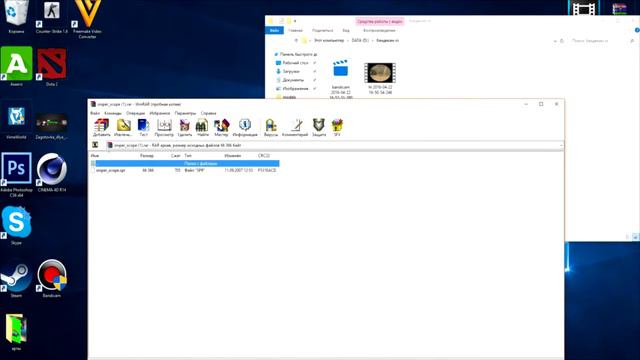Image resolution: width=640 pixels, height=360 pixels.
Task: Go up one level in WinRAR address bar
Action: point(95,145)
